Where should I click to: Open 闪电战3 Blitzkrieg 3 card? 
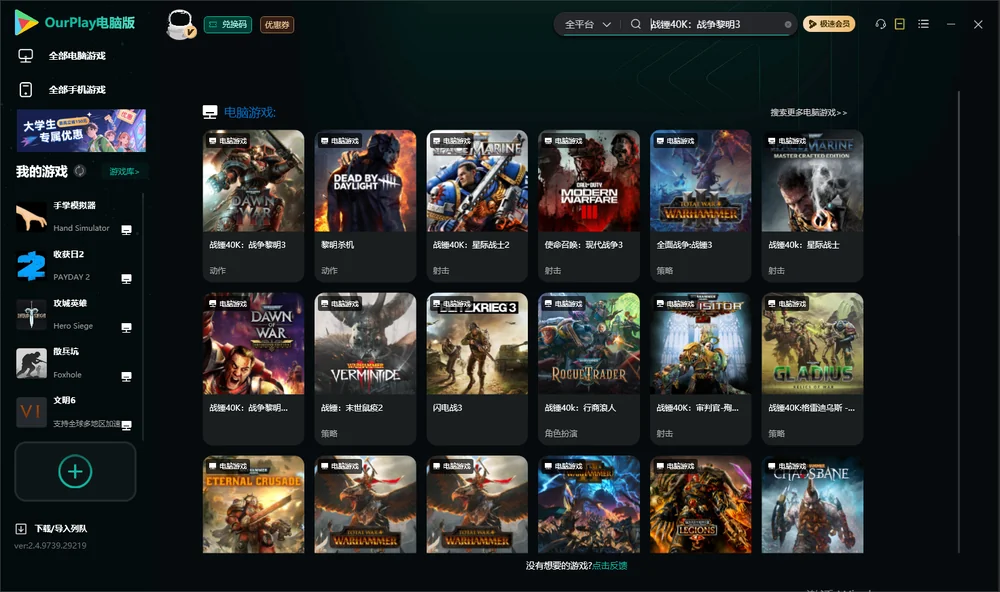477,368
